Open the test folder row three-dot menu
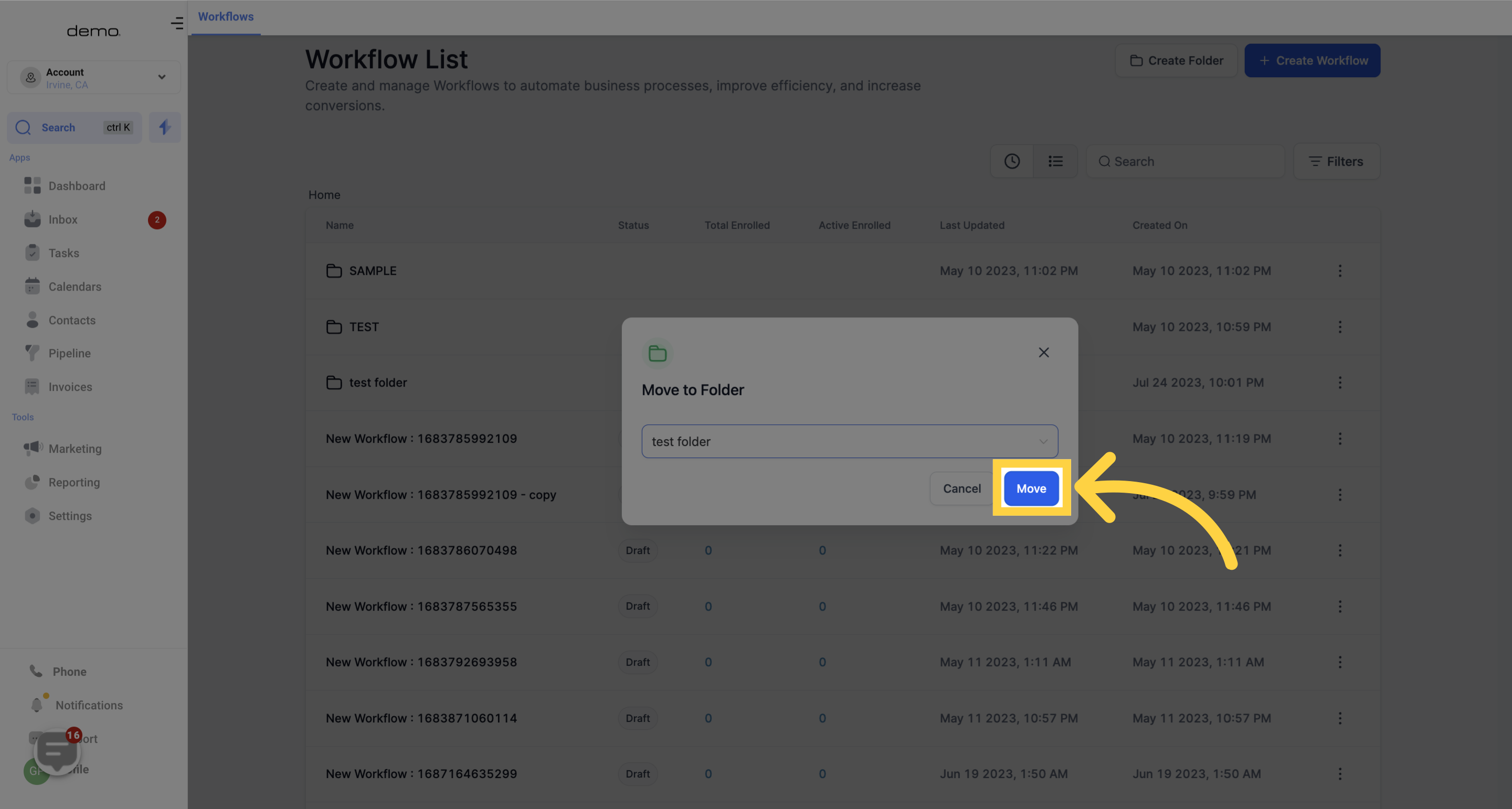 tap(1339, 382)
